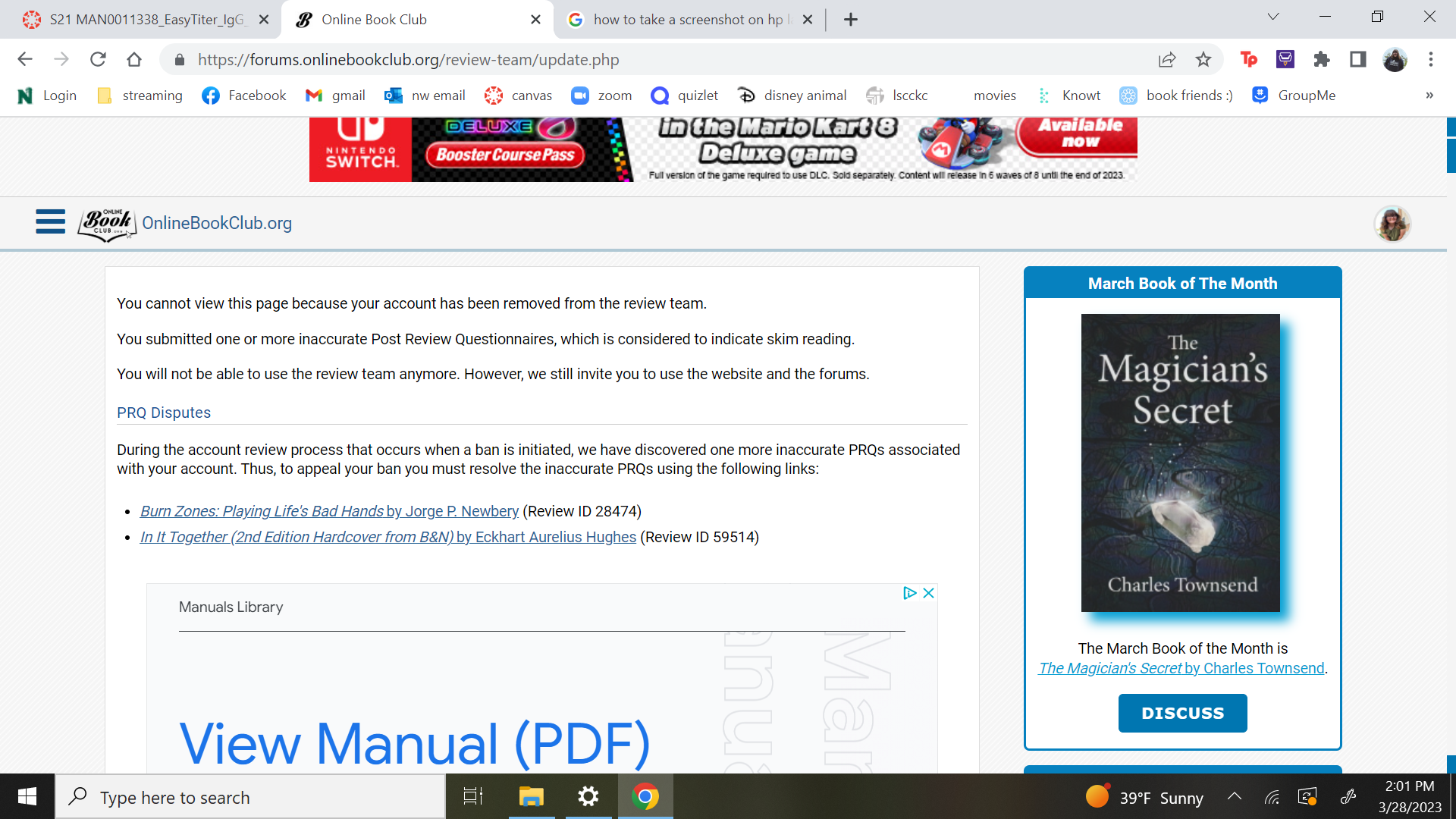The width and height of the screenshot is (1456, 819).
Task: Click the purple shopping extension icon
Action: 1285,59
